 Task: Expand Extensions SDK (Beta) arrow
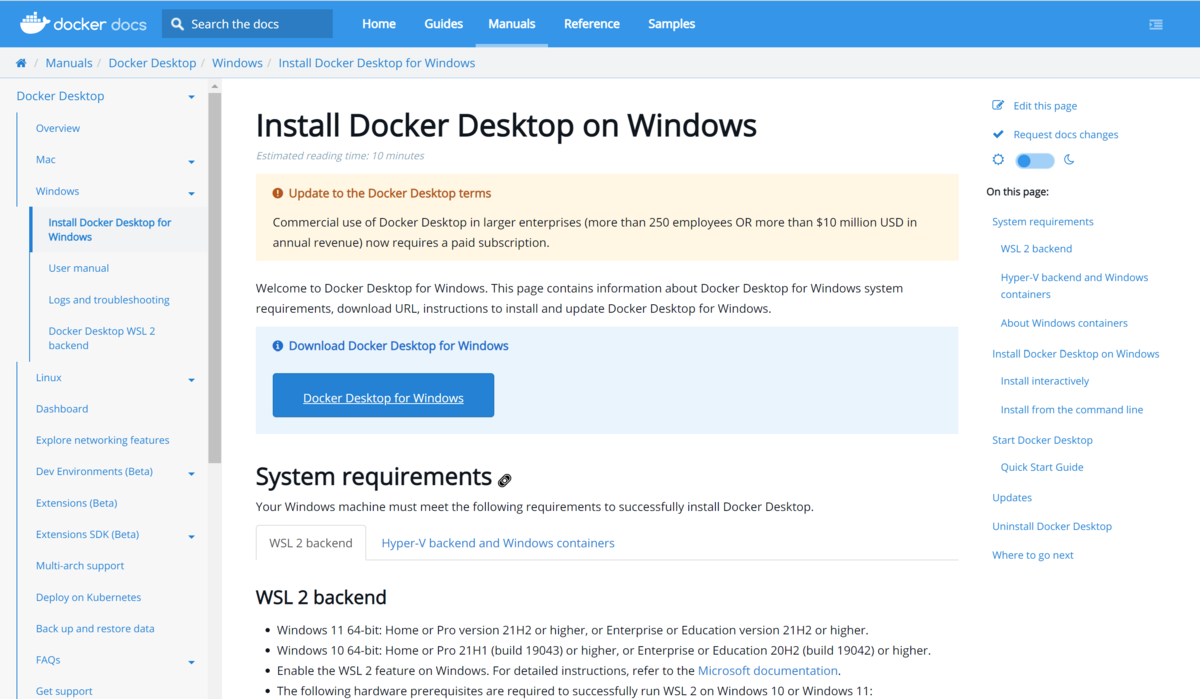tap(191, 537)
